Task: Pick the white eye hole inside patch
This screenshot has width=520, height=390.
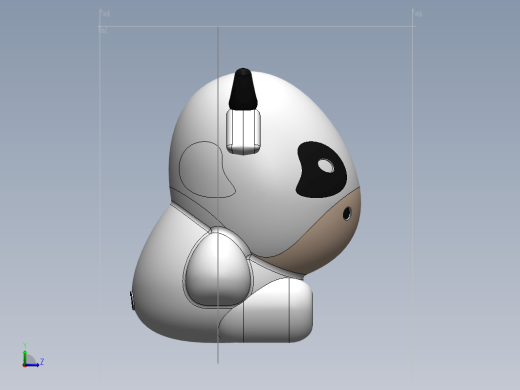Action: click(x=326, y=166)
